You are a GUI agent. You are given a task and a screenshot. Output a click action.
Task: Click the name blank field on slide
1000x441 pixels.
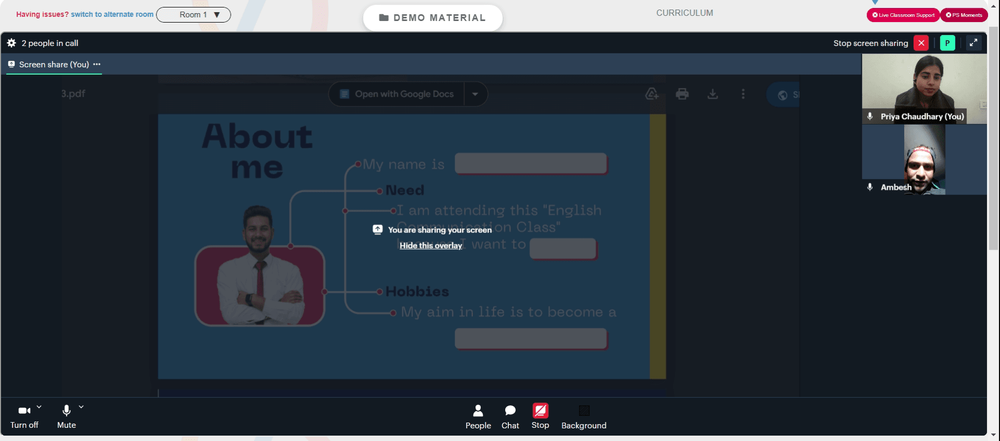pos(531,163)
